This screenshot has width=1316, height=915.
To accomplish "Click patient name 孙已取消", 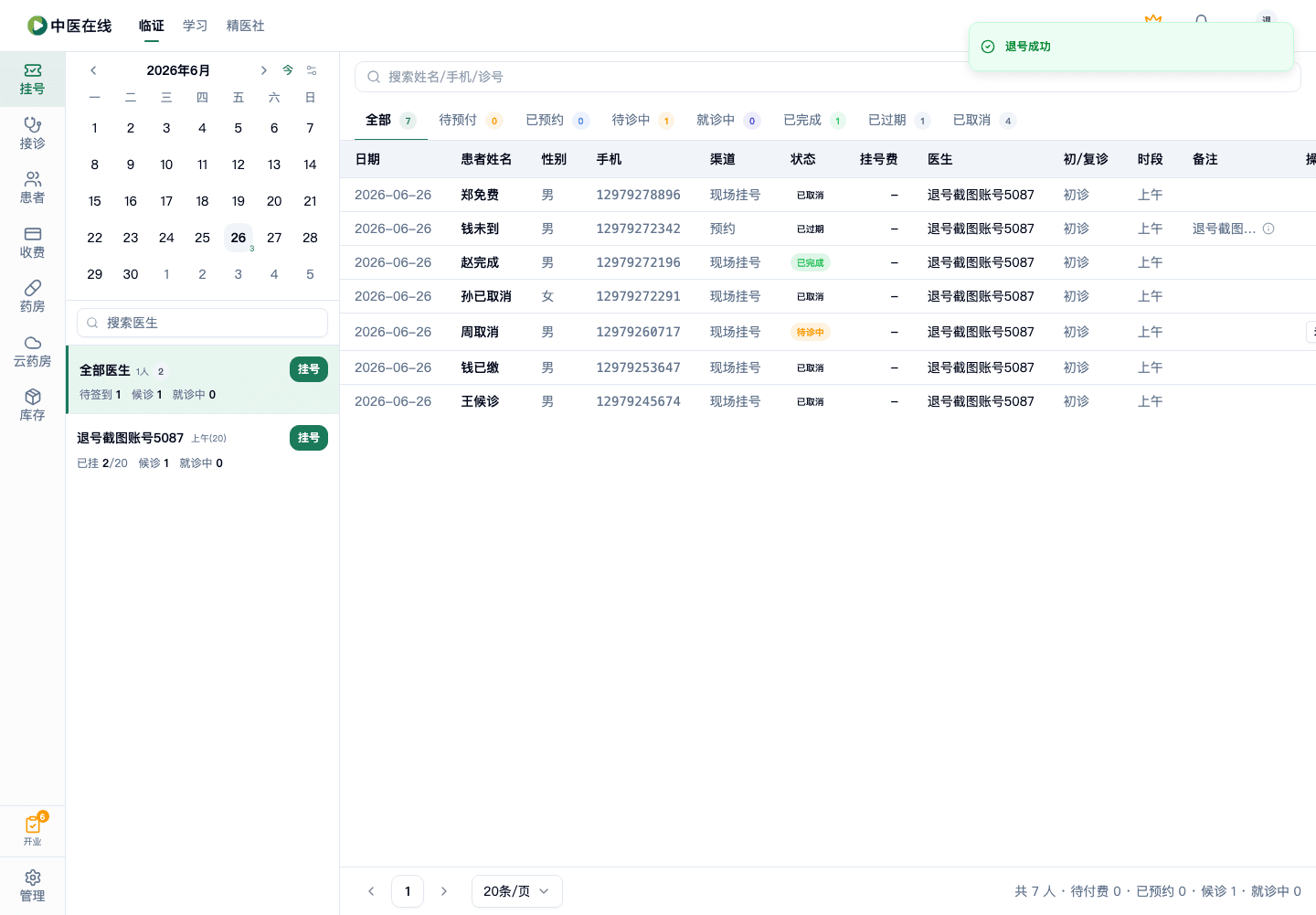I will point(486,296).
